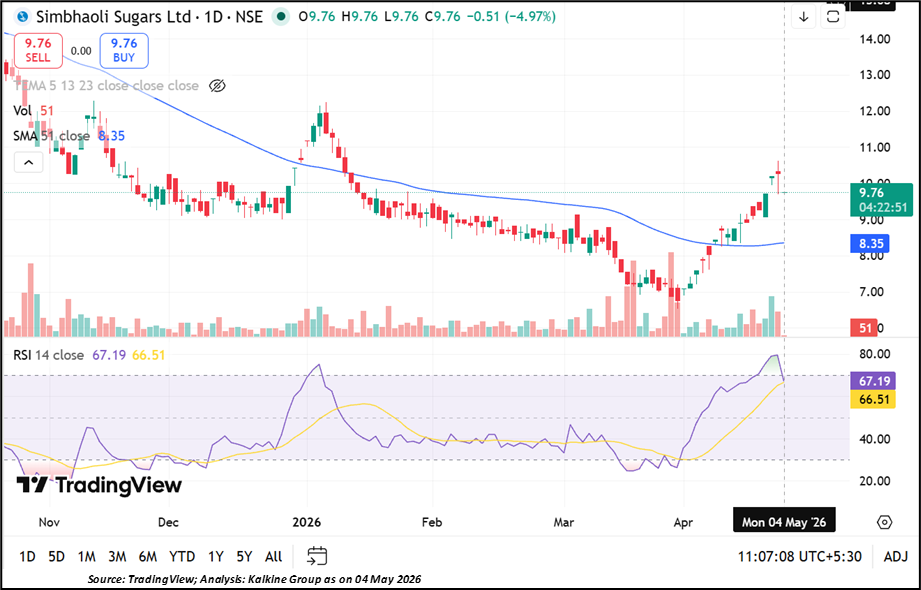Select the All time range
This screenshot has width=921, height=590.
(x=273, y=557)
